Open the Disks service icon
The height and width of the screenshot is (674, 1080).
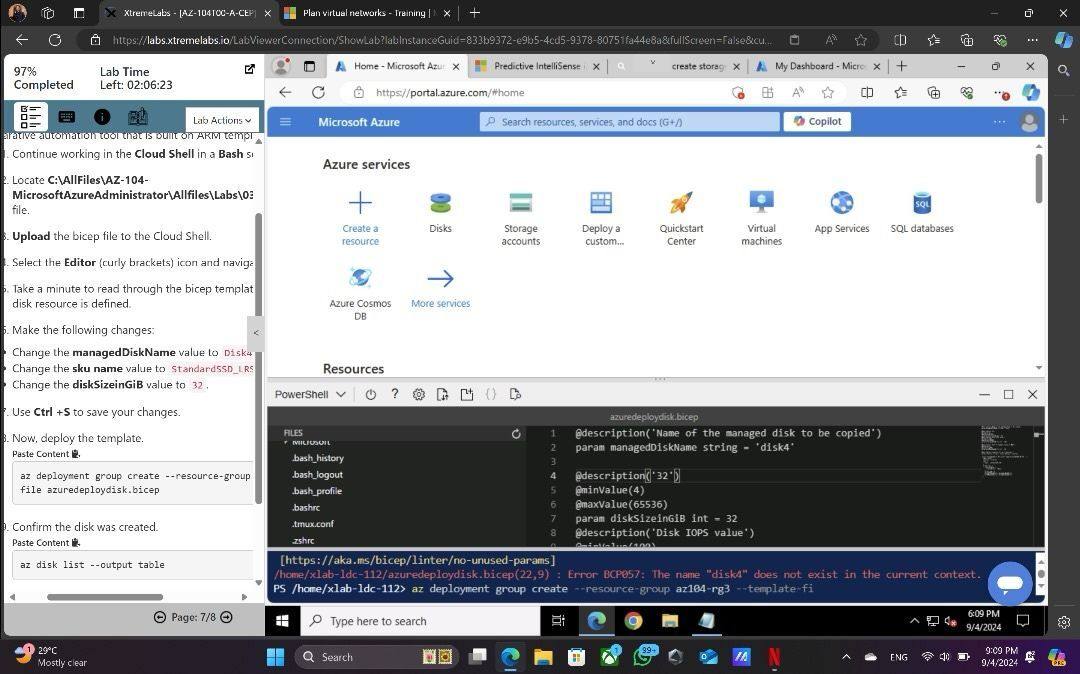440,203
